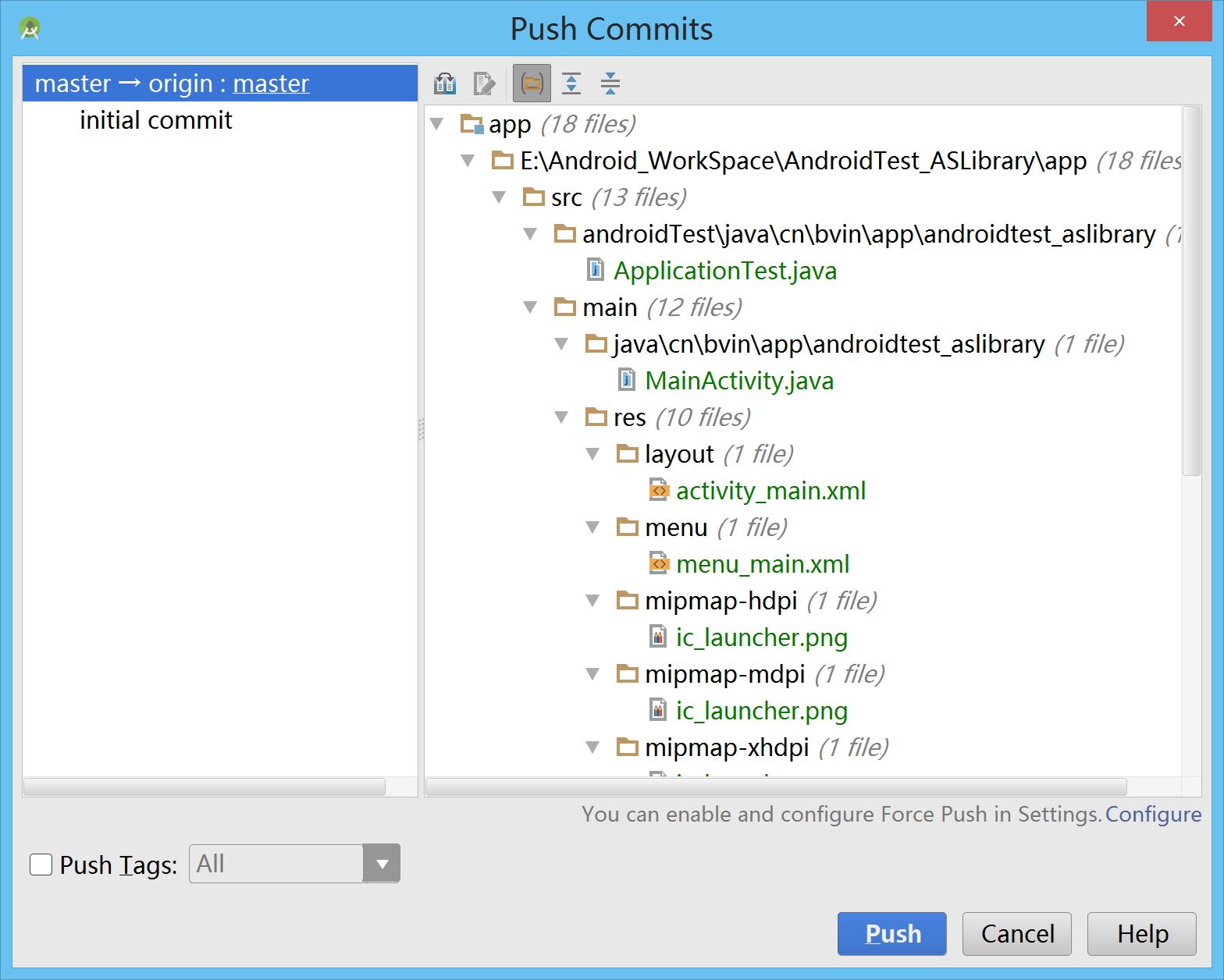1224x980 pixels.
Task: Close the Push Commits dialog
Action: coord(1179,21)
